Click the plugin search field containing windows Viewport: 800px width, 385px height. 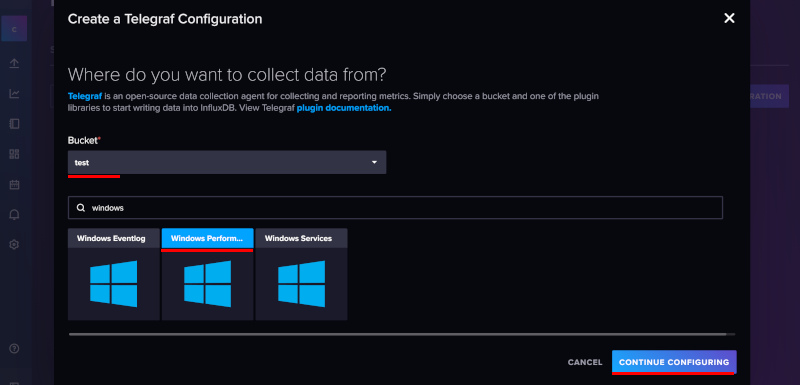[395, 208]
